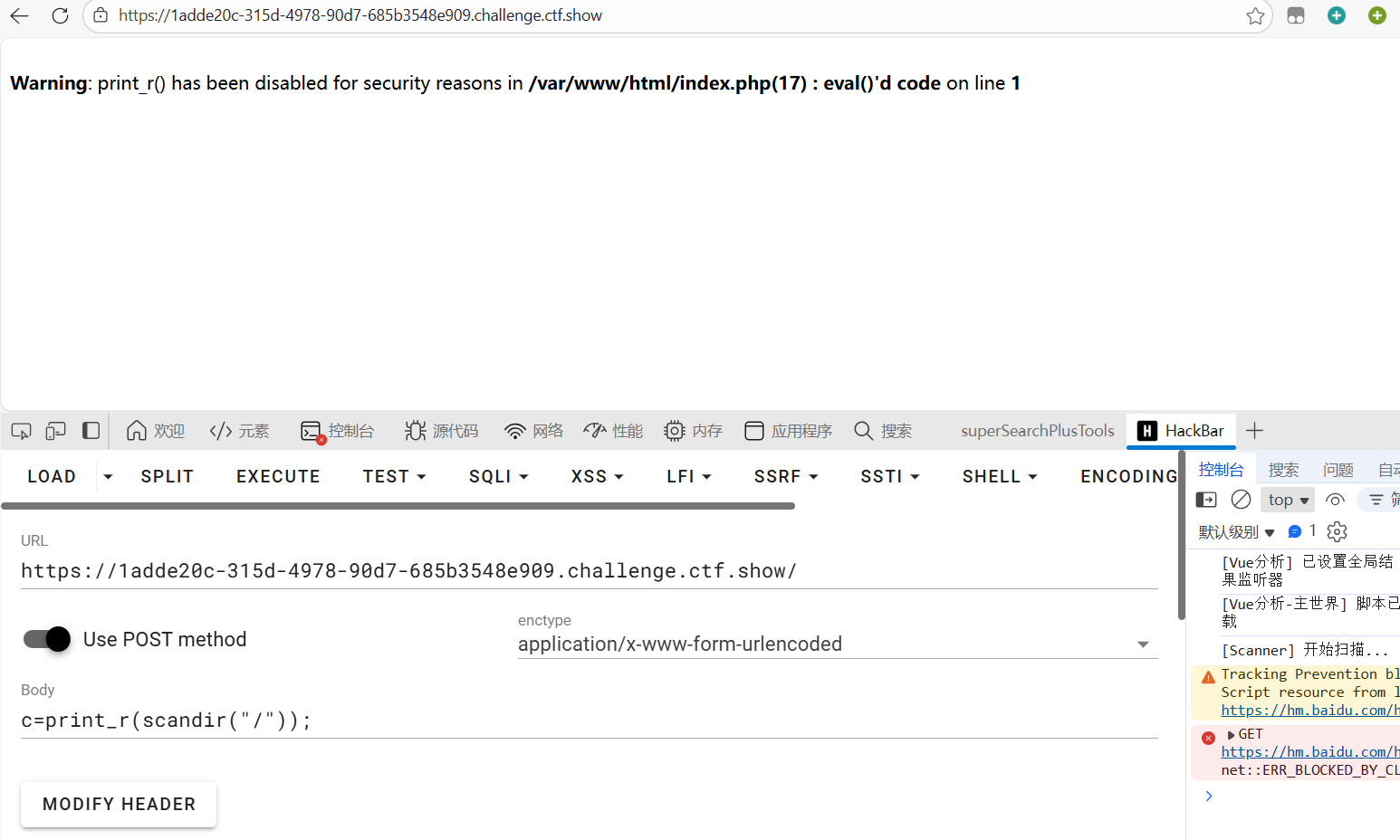Click the yellow warning triangle icon
The height and width of the screenshot is (840, 1400).
(1208, 677)
